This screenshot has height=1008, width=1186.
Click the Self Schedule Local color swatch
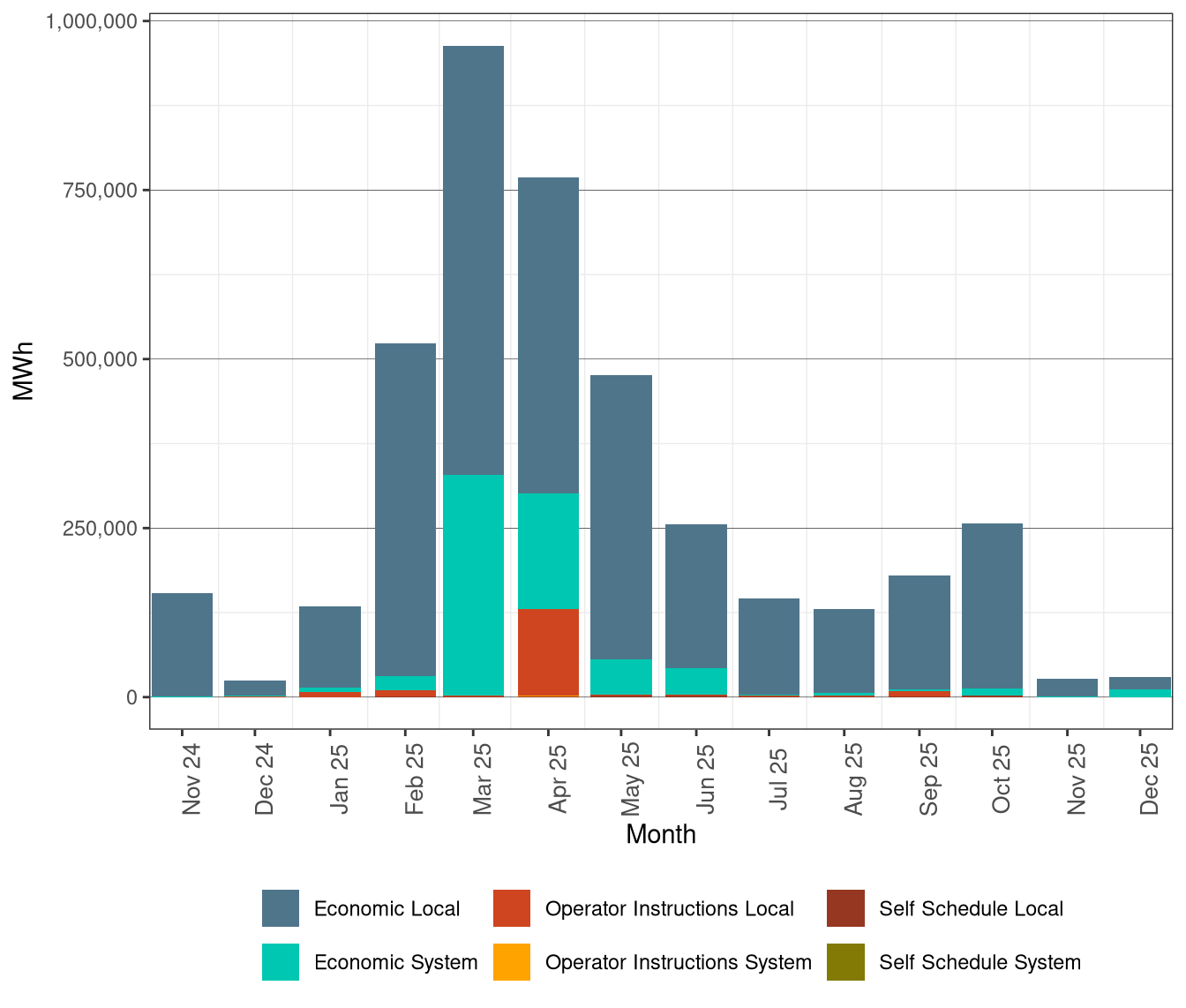point(847,908)
